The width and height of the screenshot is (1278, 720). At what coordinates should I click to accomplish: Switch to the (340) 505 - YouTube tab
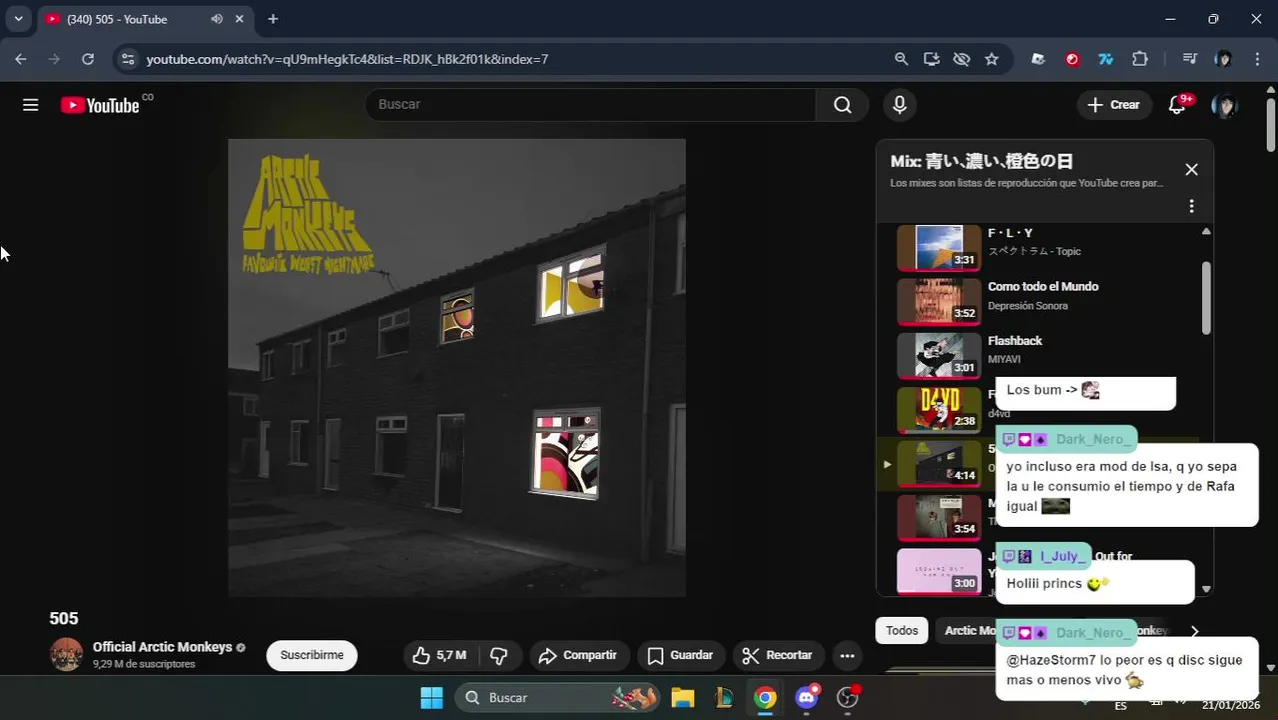pyautogui.click(x=145, y=19)
